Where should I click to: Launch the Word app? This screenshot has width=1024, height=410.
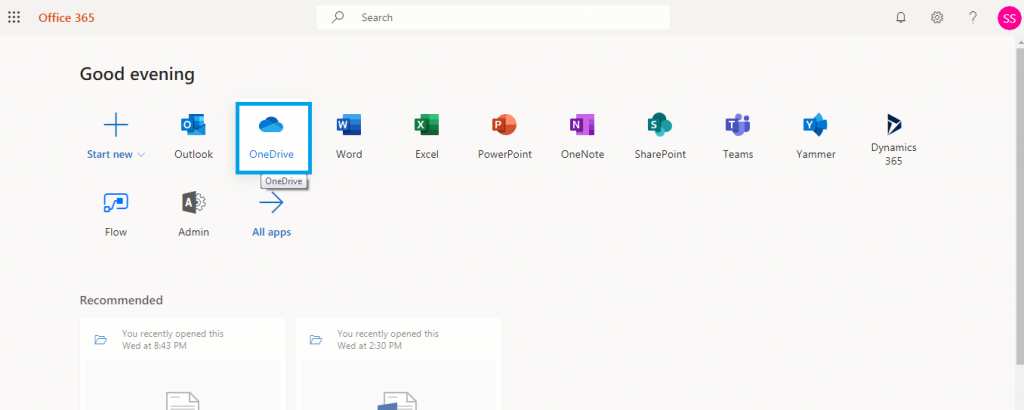click(349, 124)
